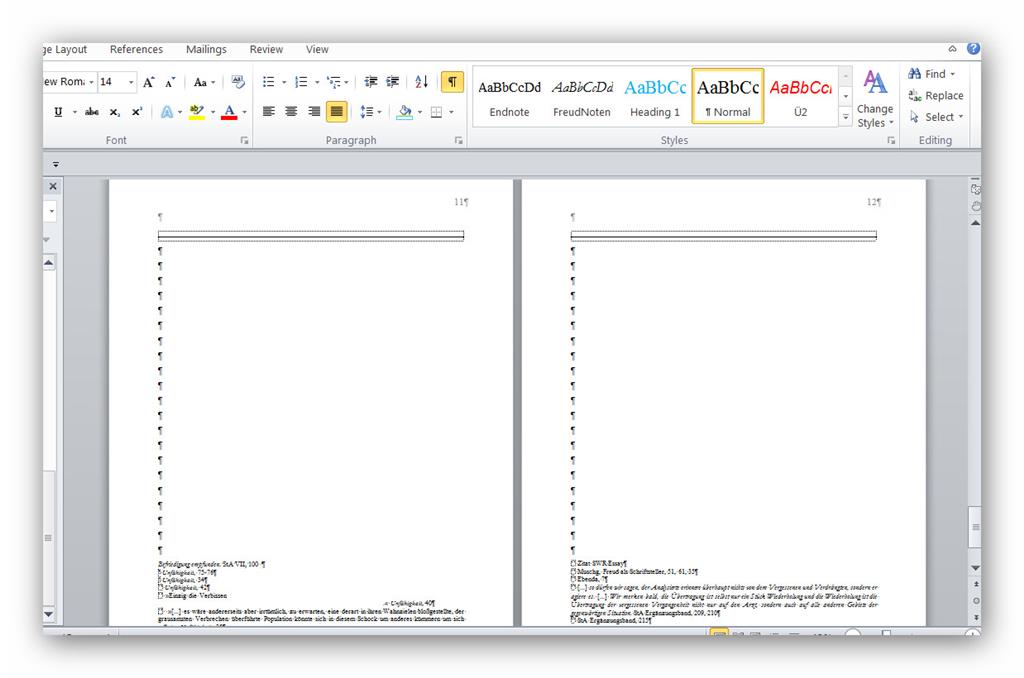This screenshot has width=1024, height=678.
Task: Apply the Endnote style
Action: pos(509,98)
